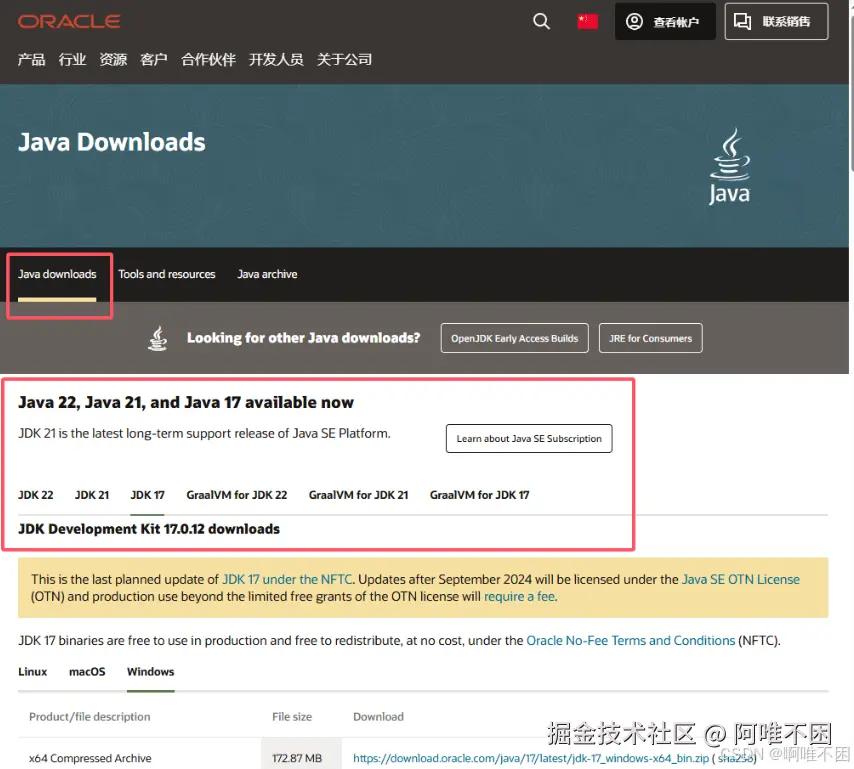Click JRE for Consumers button
The height and width of the screenshot is (769, 854).
(x=650, y=338)
